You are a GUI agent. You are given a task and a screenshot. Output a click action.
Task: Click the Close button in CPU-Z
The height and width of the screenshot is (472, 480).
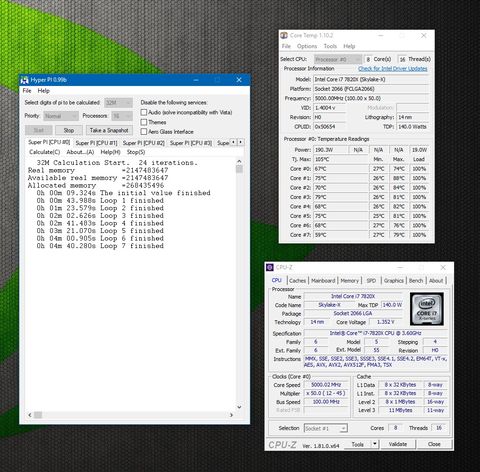(434, 444)
